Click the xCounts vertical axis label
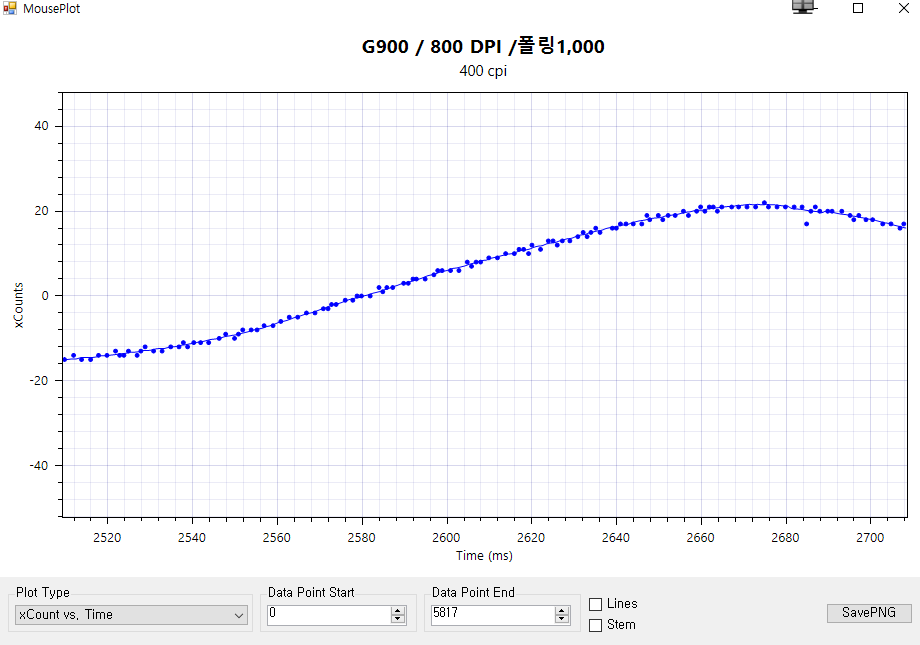This screenshot has width=920, height=645. [19, 305]
